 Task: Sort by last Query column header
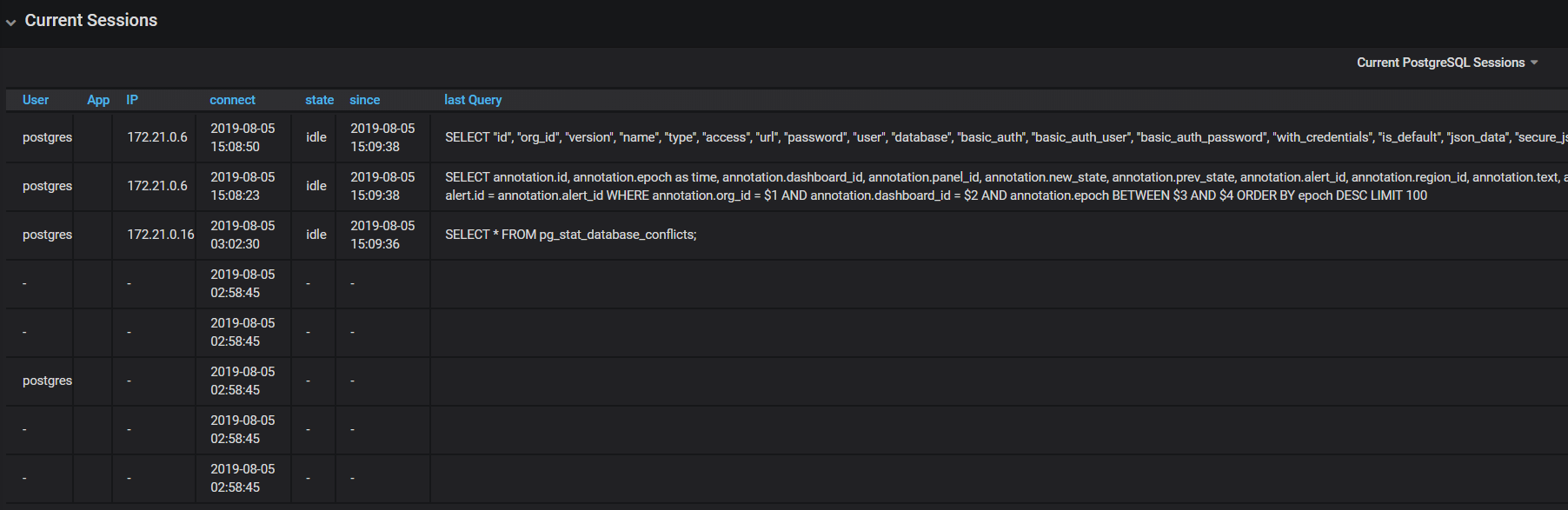pyautogui.click(x=473, y=100)
